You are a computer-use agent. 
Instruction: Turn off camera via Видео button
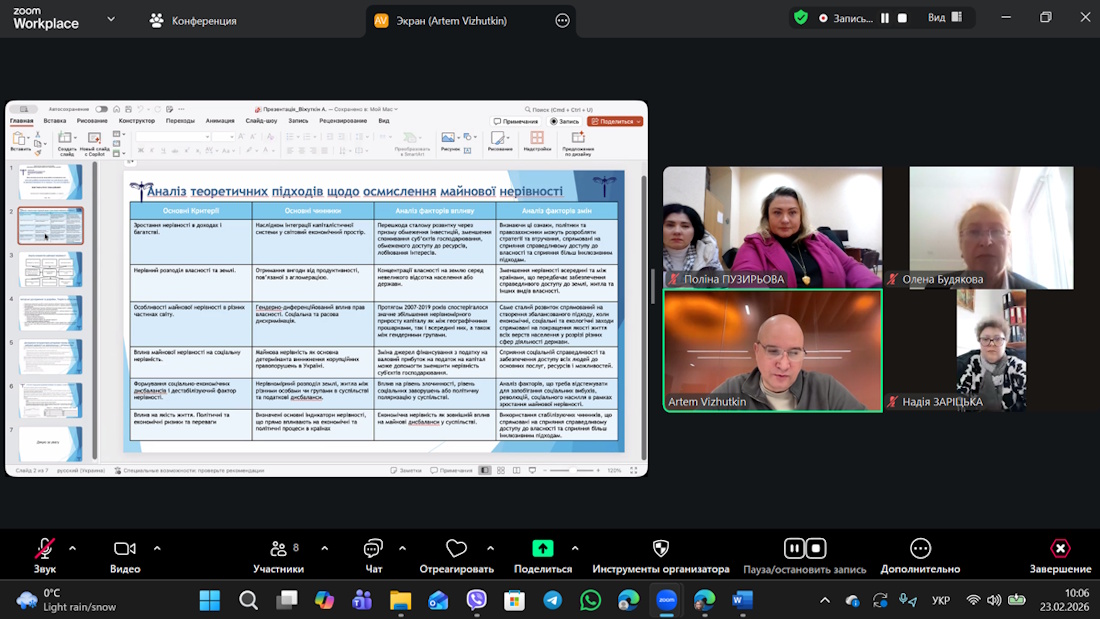point(125,550)
